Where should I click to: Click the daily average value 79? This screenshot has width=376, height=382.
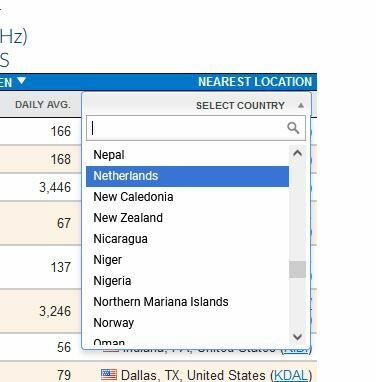[64, 375]
